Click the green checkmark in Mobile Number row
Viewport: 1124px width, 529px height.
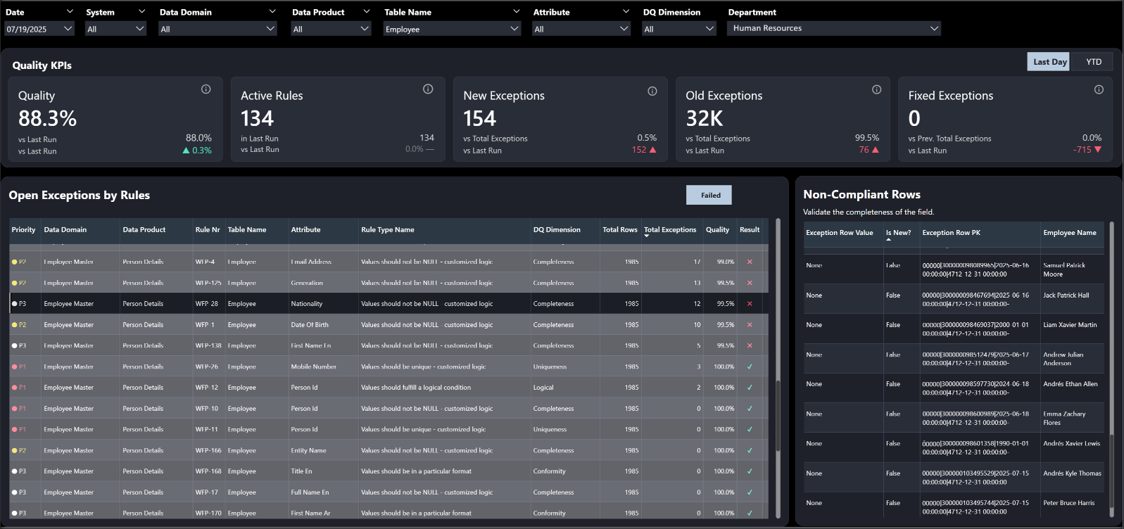(x=749, y=367)
